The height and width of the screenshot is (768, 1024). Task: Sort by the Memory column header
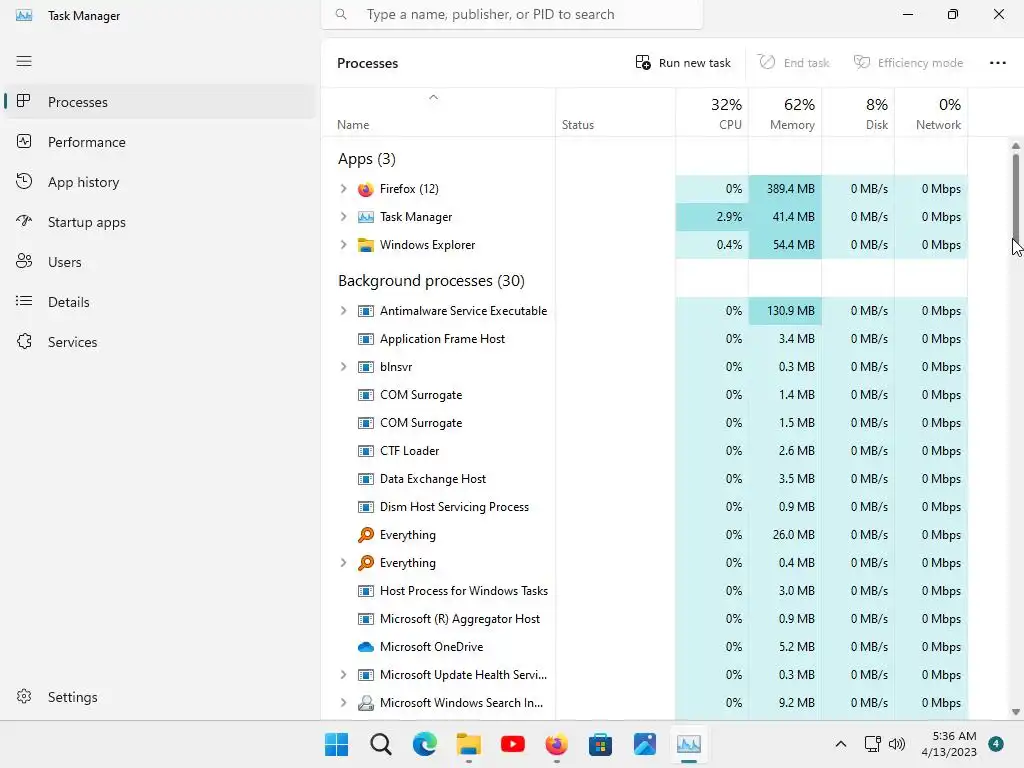tap(785, 113)
